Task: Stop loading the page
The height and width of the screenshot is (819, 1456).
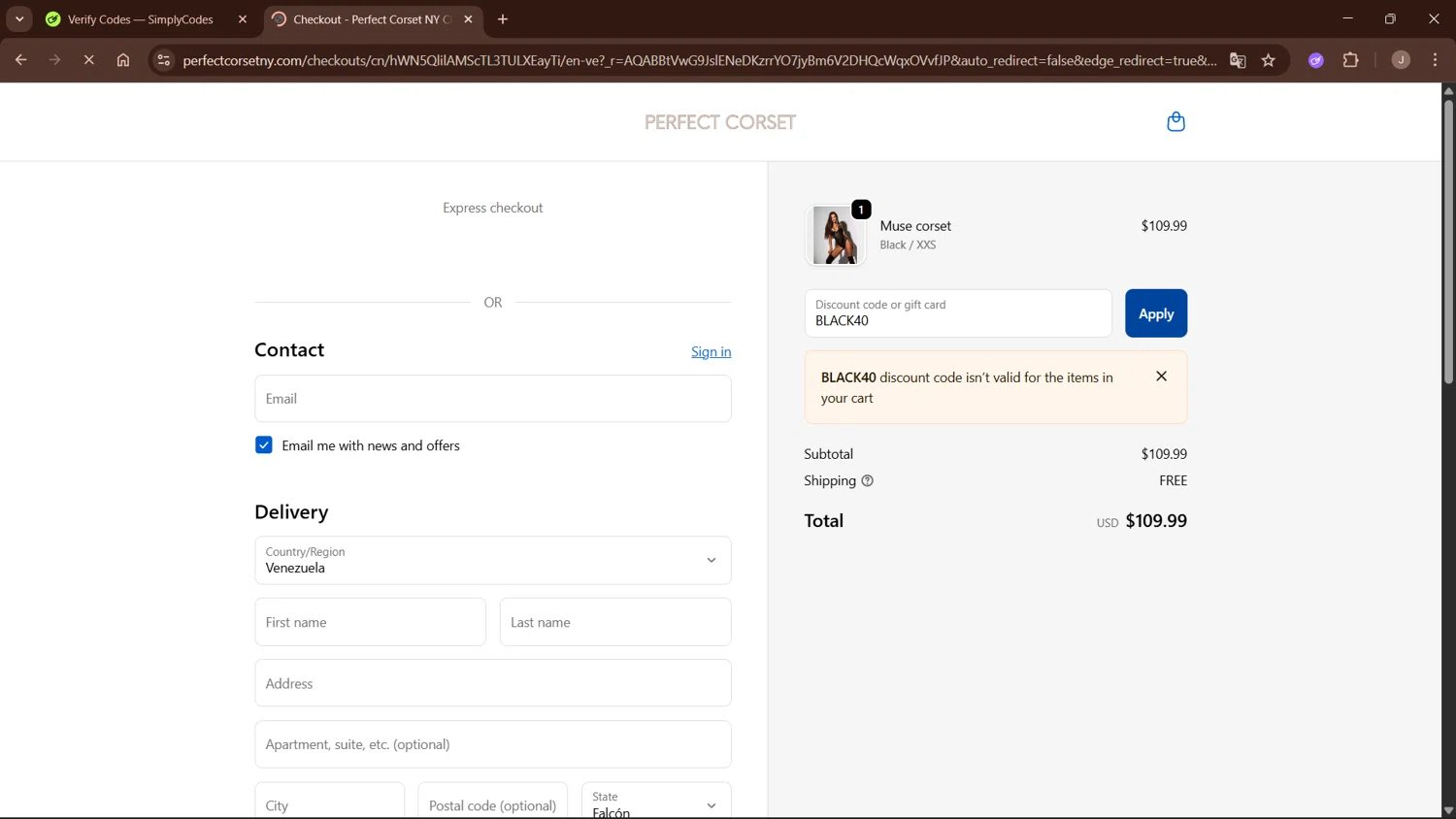Action: point(88,60)
